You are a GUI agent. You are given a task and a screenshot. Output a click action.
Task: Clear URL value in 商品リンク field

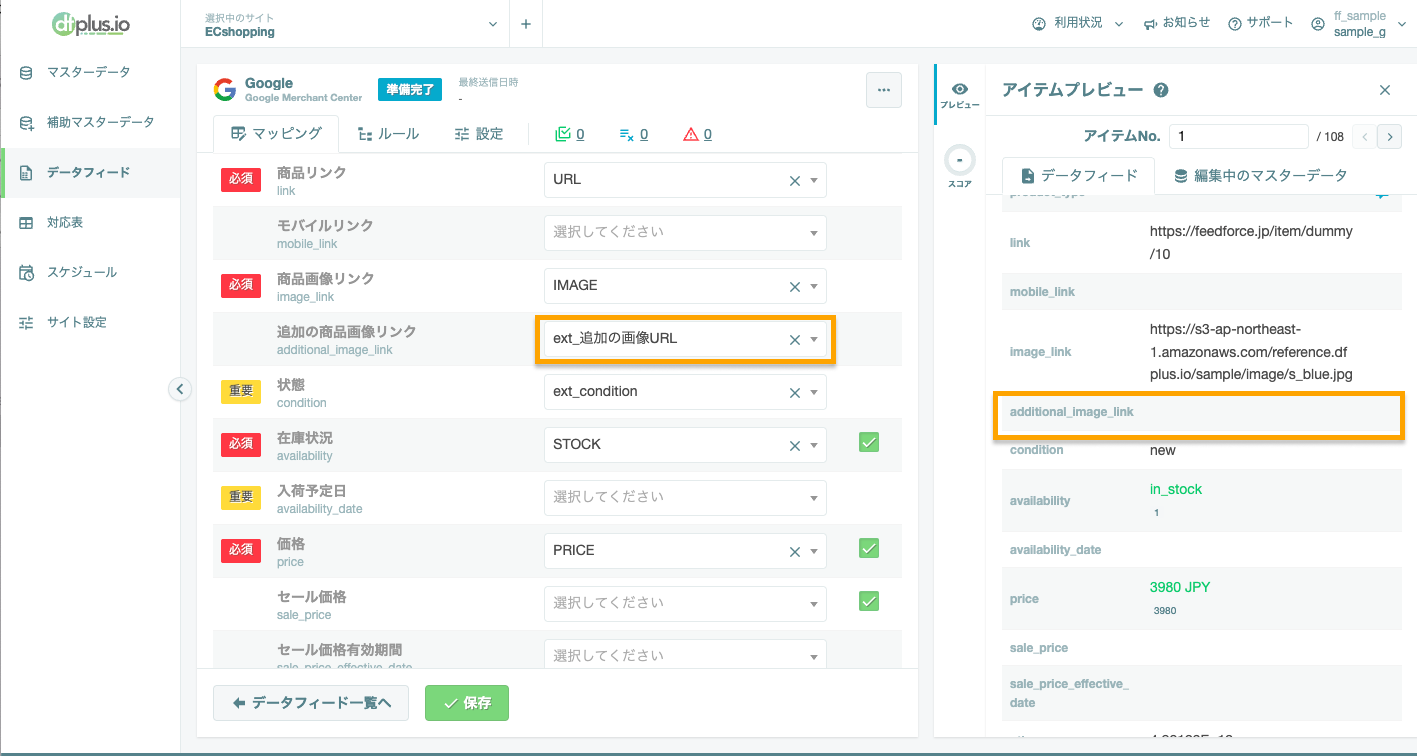pos(795,180)
